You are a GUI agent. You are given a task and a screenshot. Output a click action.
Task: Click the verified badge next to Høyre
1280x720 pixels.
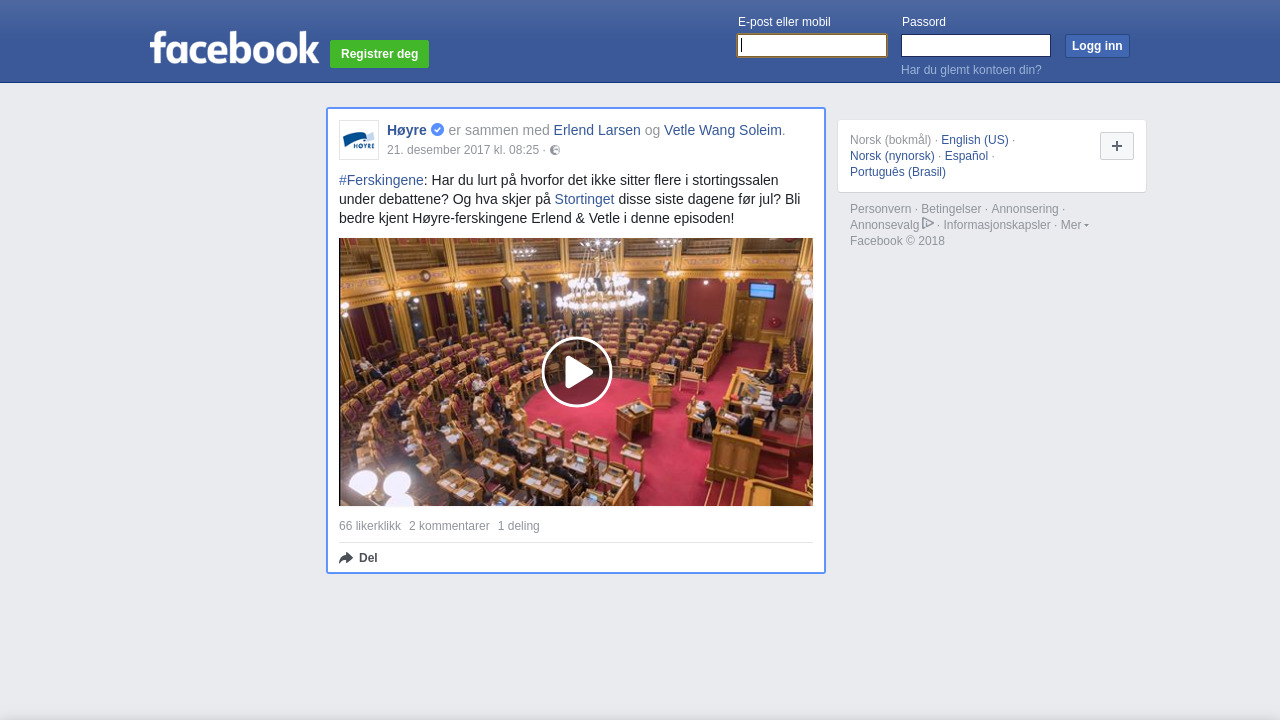(x=438, y=130)
